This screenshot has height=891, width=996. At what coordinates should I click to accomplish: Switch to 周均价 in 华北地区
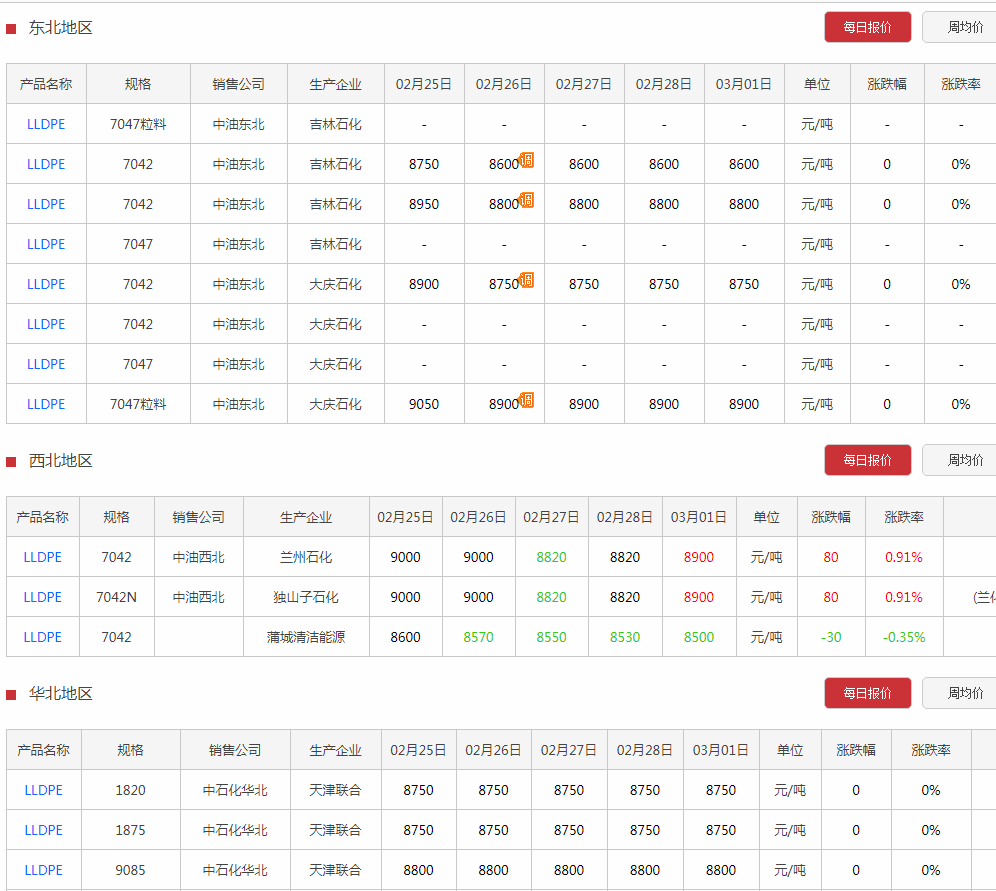click(964, 693)
